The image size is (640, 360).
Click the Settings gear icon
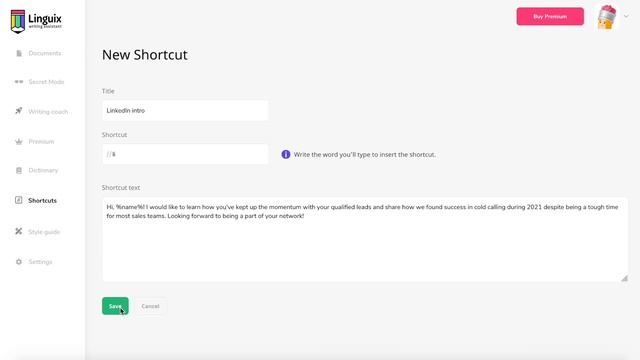(19, 262)
